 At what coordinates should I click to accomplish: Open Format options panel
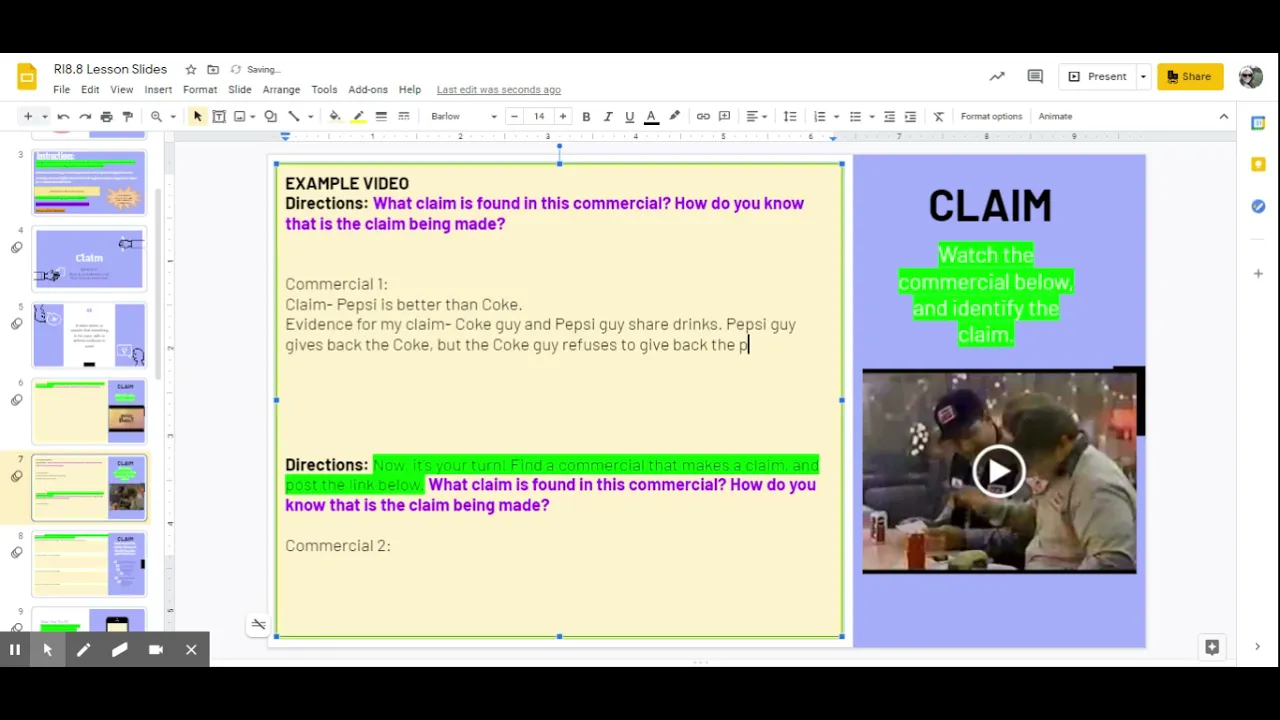tap(991, 117)
